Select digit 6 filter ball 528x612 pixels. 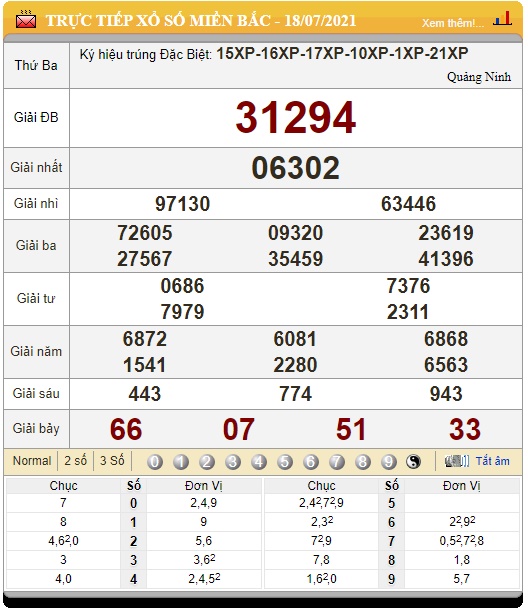[x=311, y=462]
